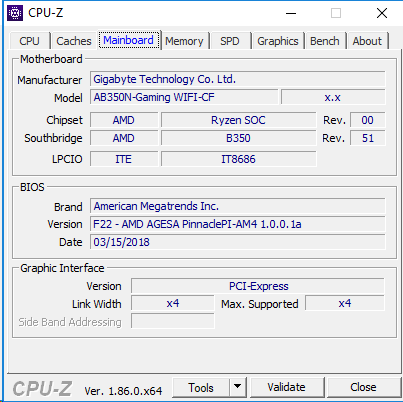The image size is (403, 402).
Task: Open the Bench tab
Action: (325, 41)
